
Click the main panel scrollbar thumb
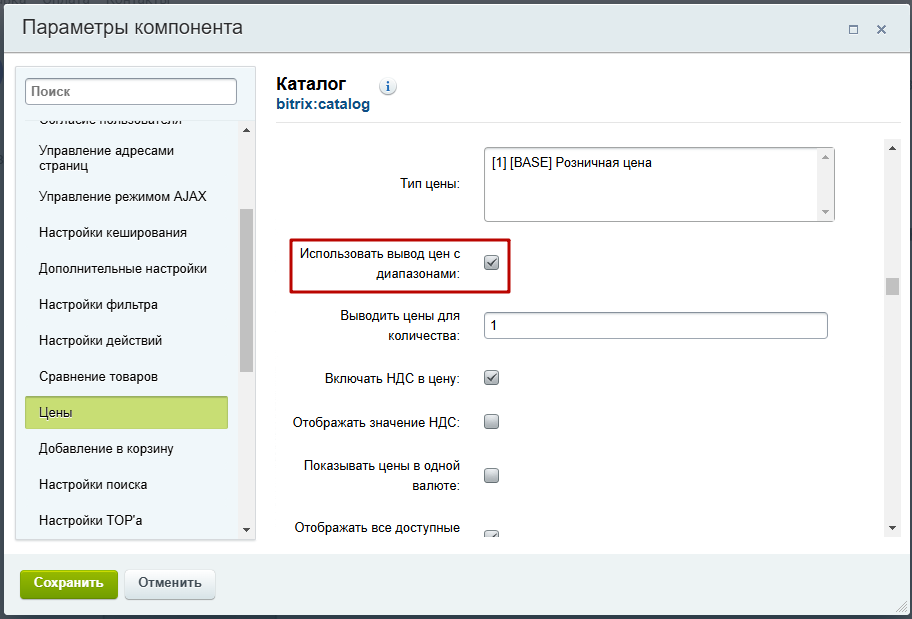tap(893, 286)
